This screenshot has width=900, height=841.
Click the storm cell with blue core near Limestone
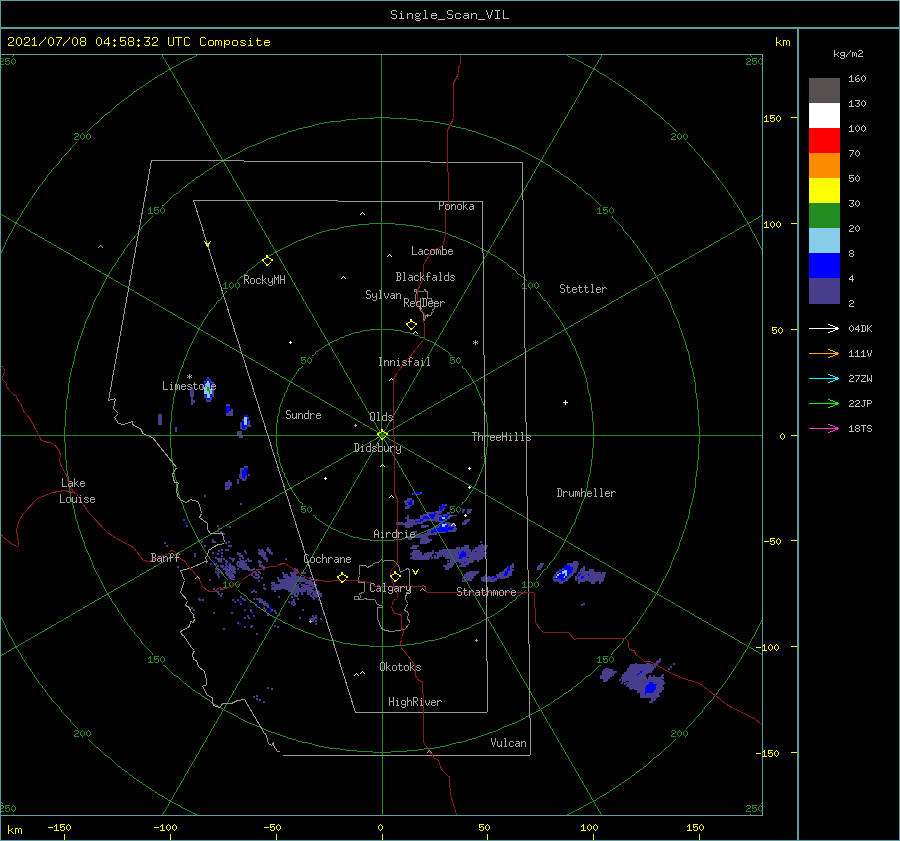pos(208,389)
